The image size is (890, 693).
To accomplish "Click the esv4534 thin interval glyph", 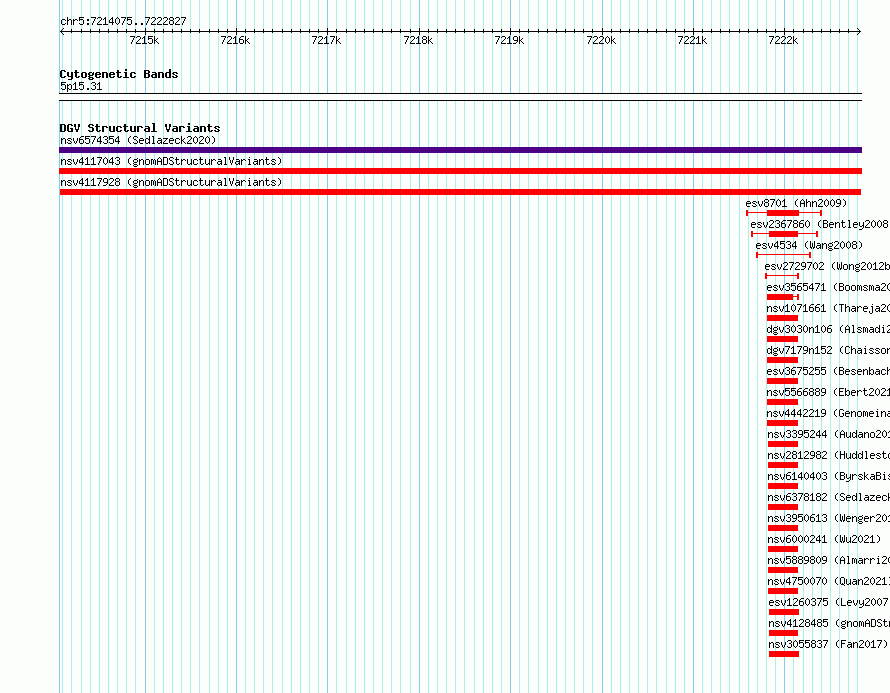I will pos(783,255).
